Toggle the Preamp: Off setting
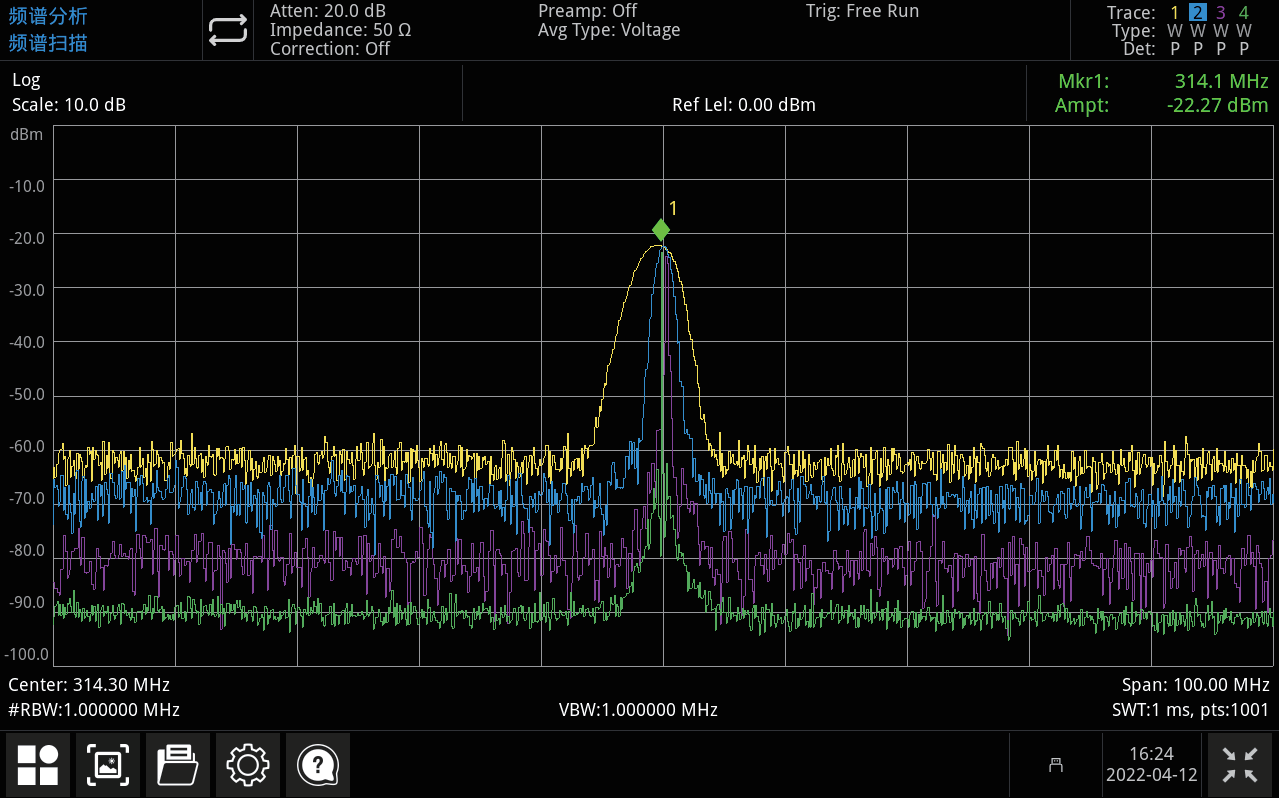Screen dimensions: 1279x798 pyautogui.click(x=588, y=11)
